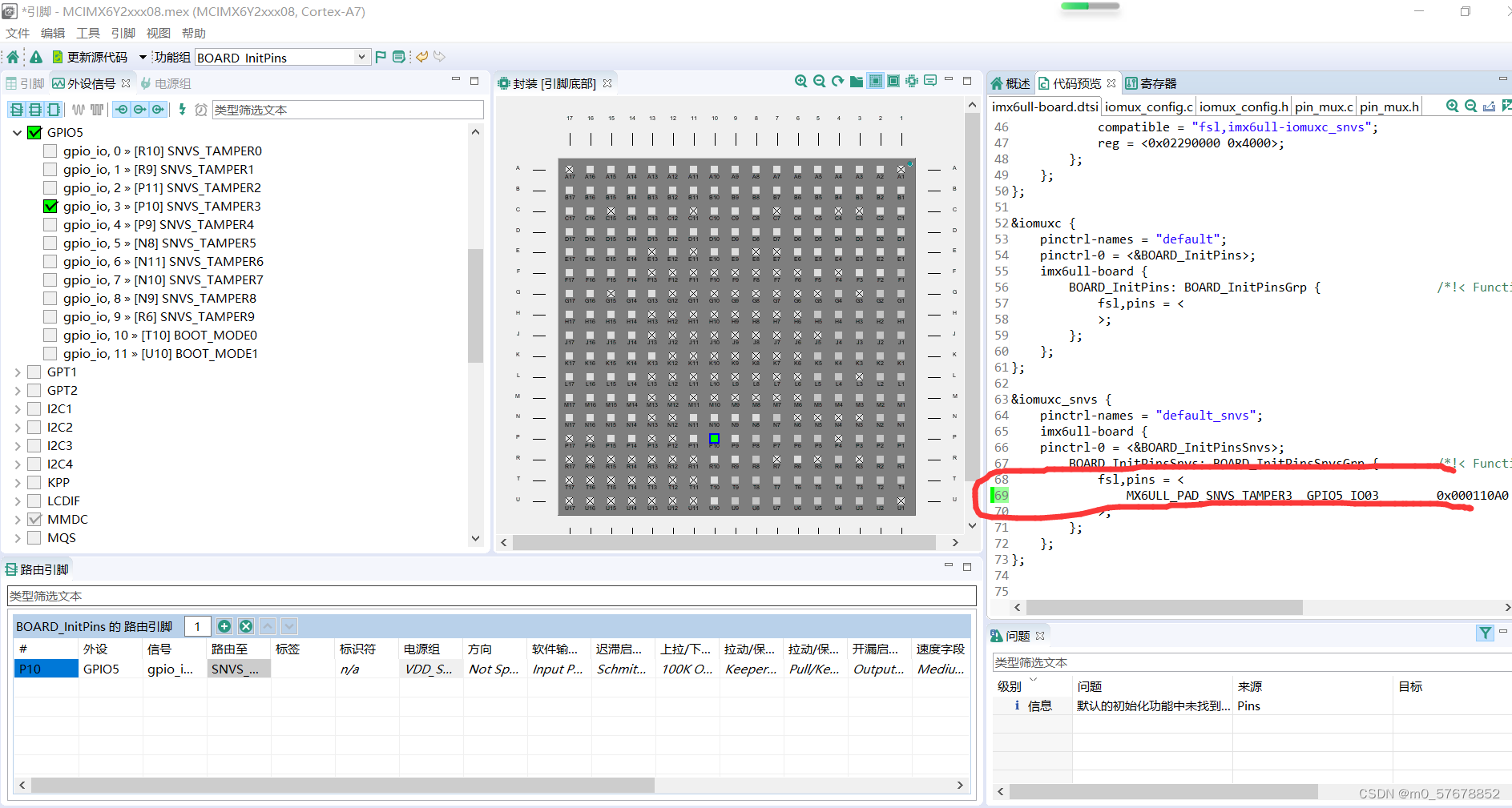This screenshot has width=1512, height=808.
Task: Zoom out of the code preview
Action: pyautogui.click(x=1470, y=106)
